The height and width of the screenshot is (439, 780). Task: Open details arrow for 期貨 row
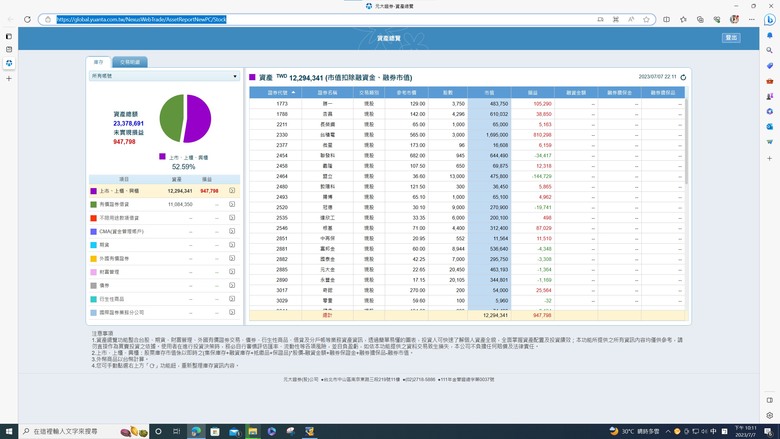click(232, 245)
